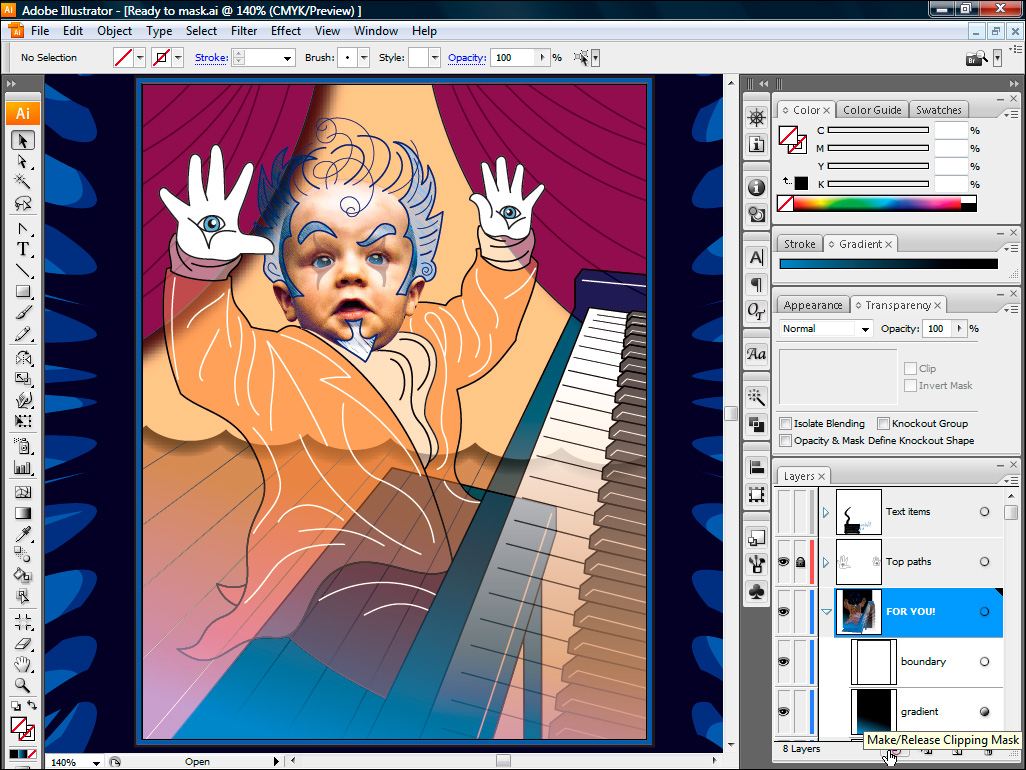
Task: Check the Isolate Blending option
Action: coord(785,424)
